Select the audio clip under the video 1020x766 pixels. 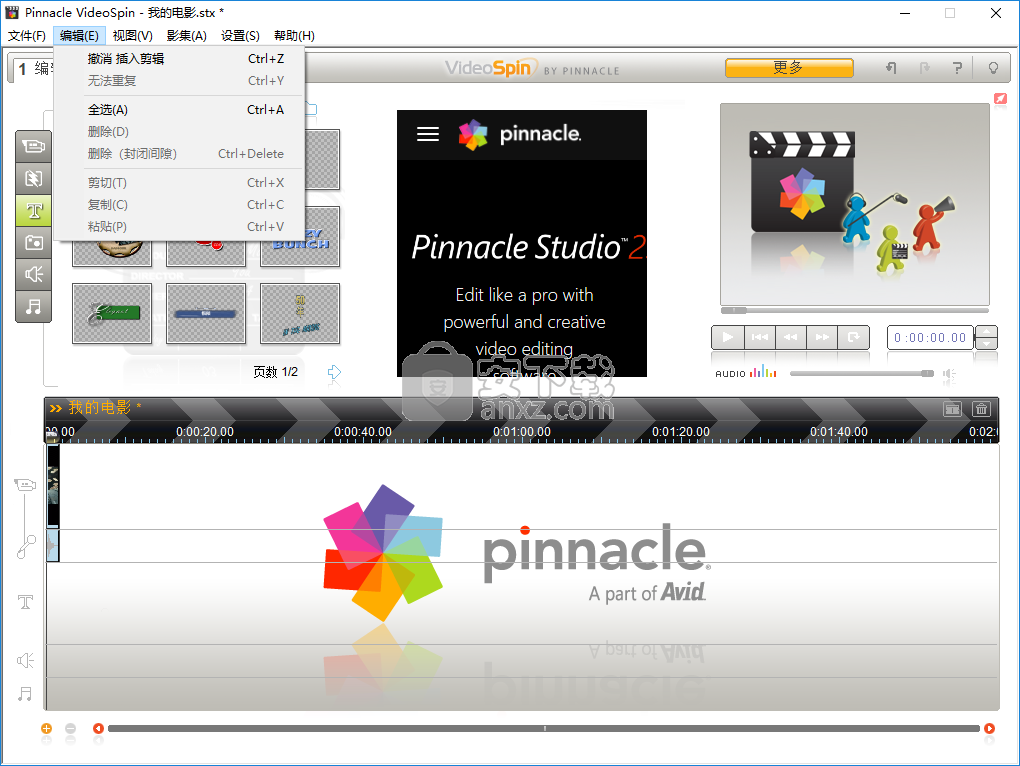[53, 545]
